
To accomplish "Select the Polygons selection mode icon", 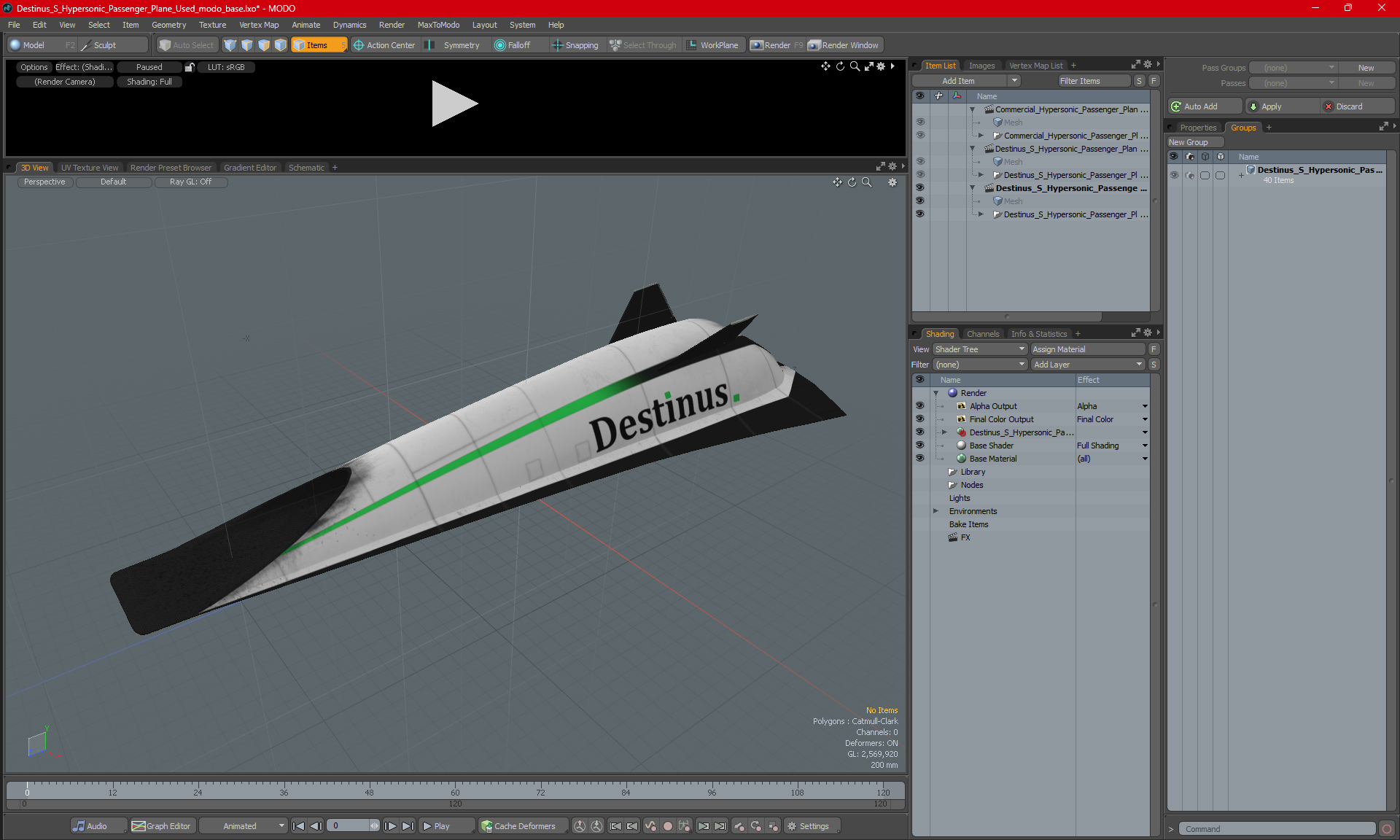I will (264, 45).
